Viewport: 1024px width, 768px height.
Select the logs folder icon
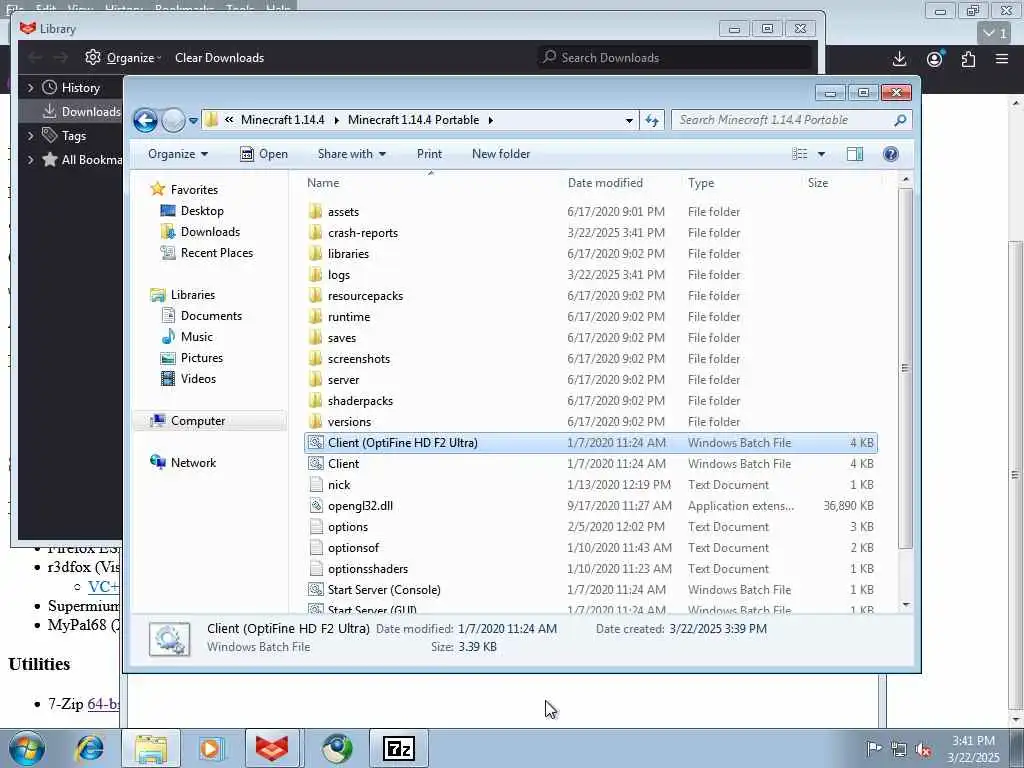point(315,274)
